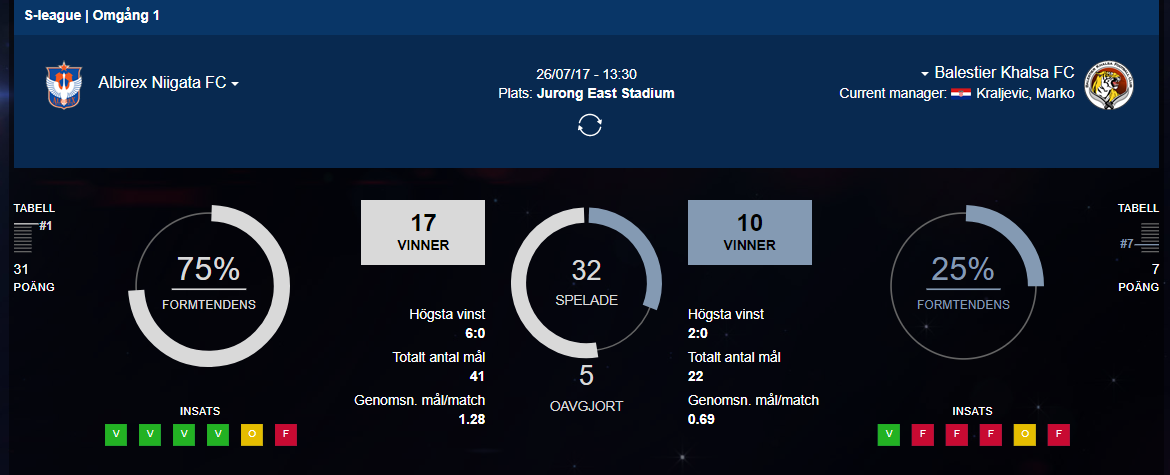Select the 10 Vinner box
1170x475 pixels.
[x=750, y=233]
